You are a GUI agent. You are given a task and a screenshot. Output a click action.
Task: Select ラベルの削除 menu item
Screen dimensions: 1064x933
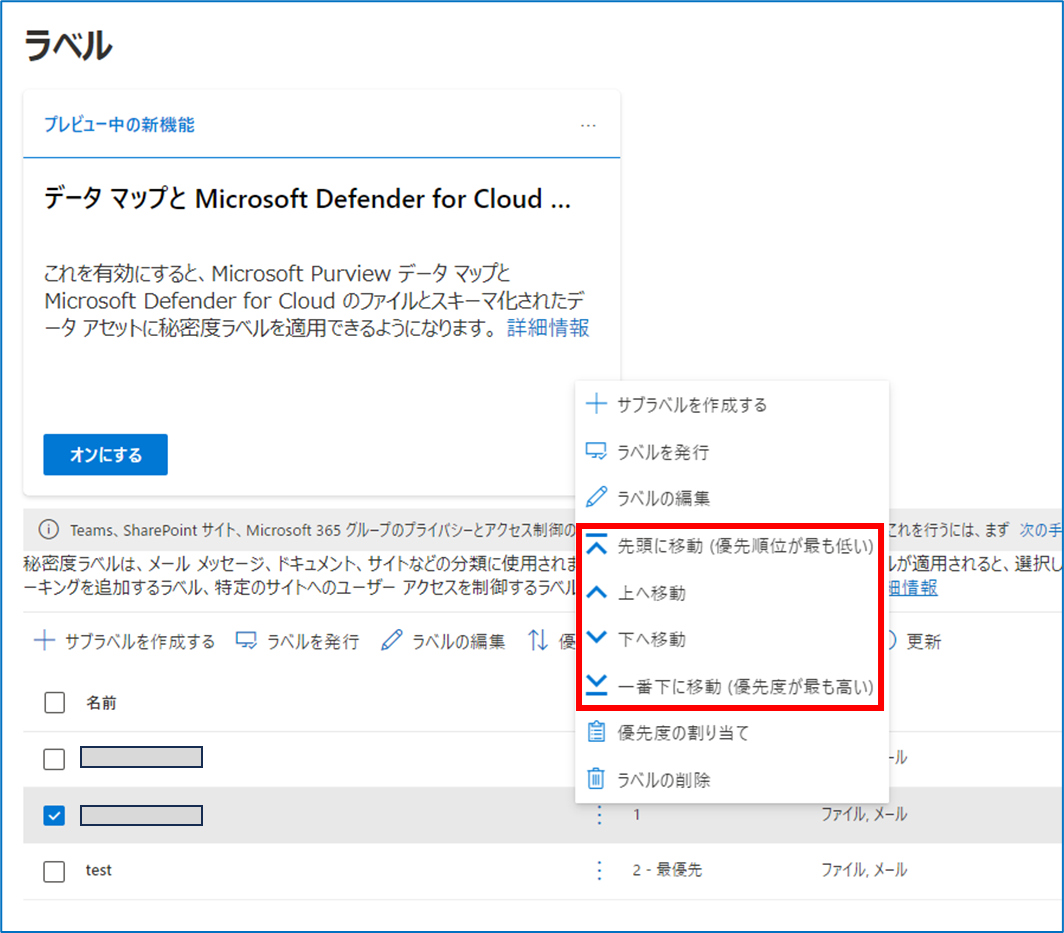732,779
